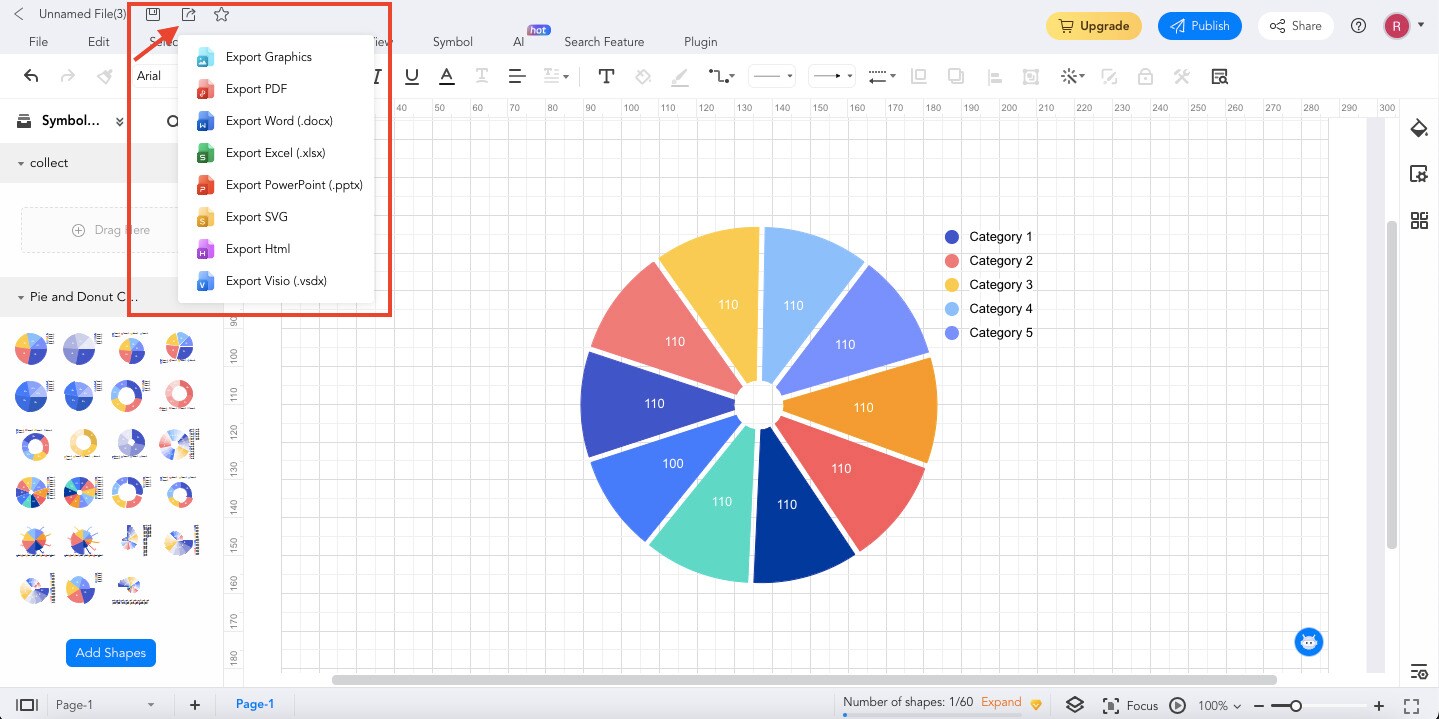
Task: Select the Text tool
Action: 606,76
